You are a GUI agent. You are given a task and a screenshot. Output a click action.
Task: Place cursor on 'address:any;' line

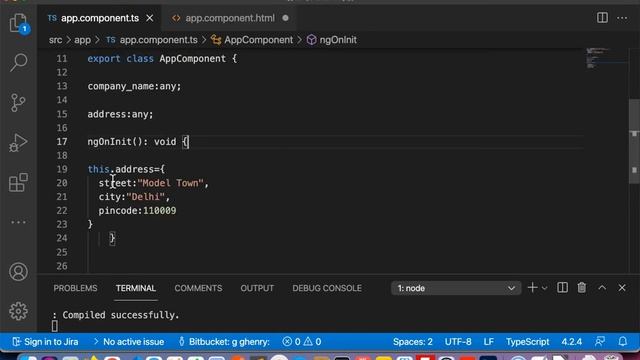pyautogui.click(x=120, y=114)
